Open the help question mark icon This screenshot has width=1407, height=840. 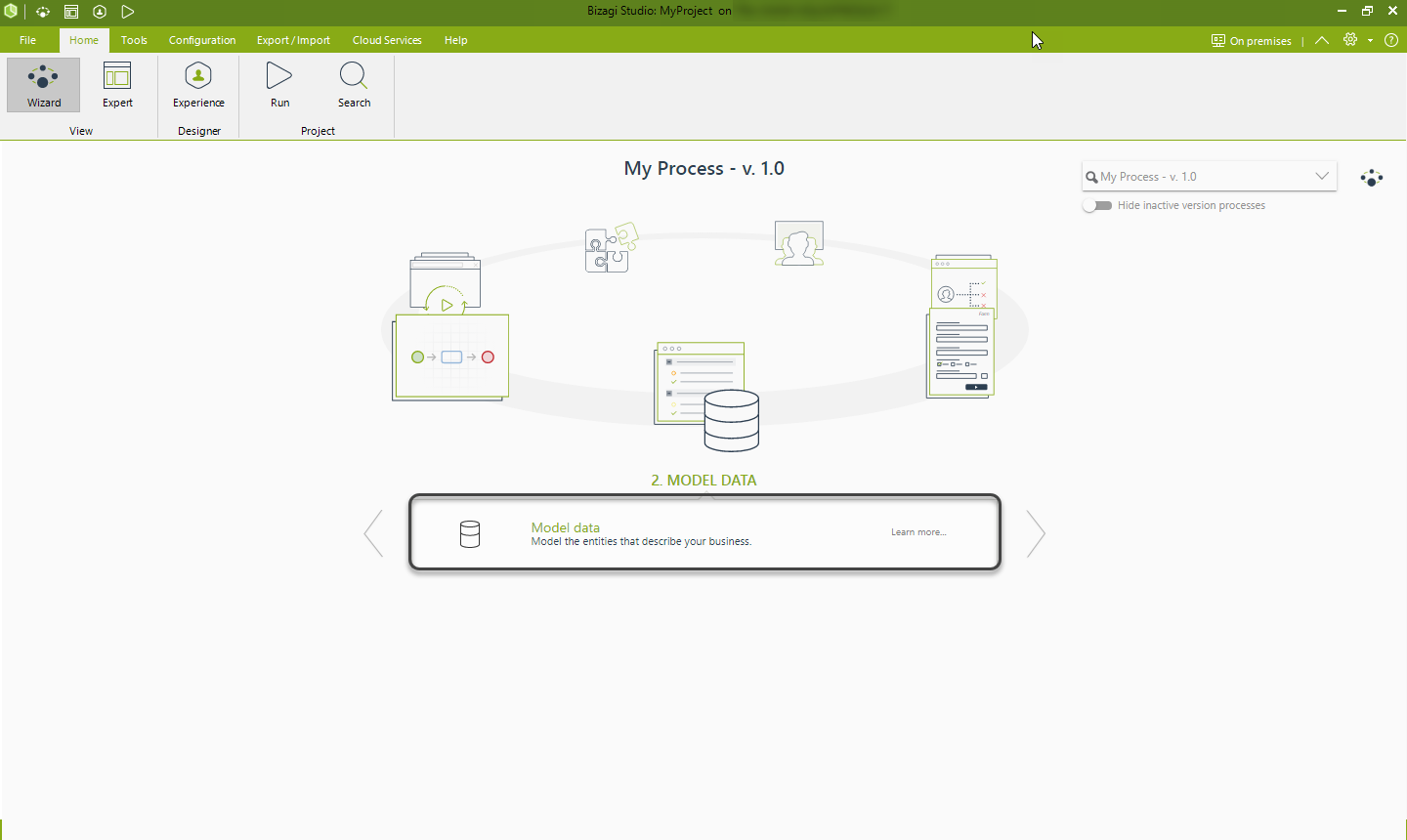coord(1391,40)
